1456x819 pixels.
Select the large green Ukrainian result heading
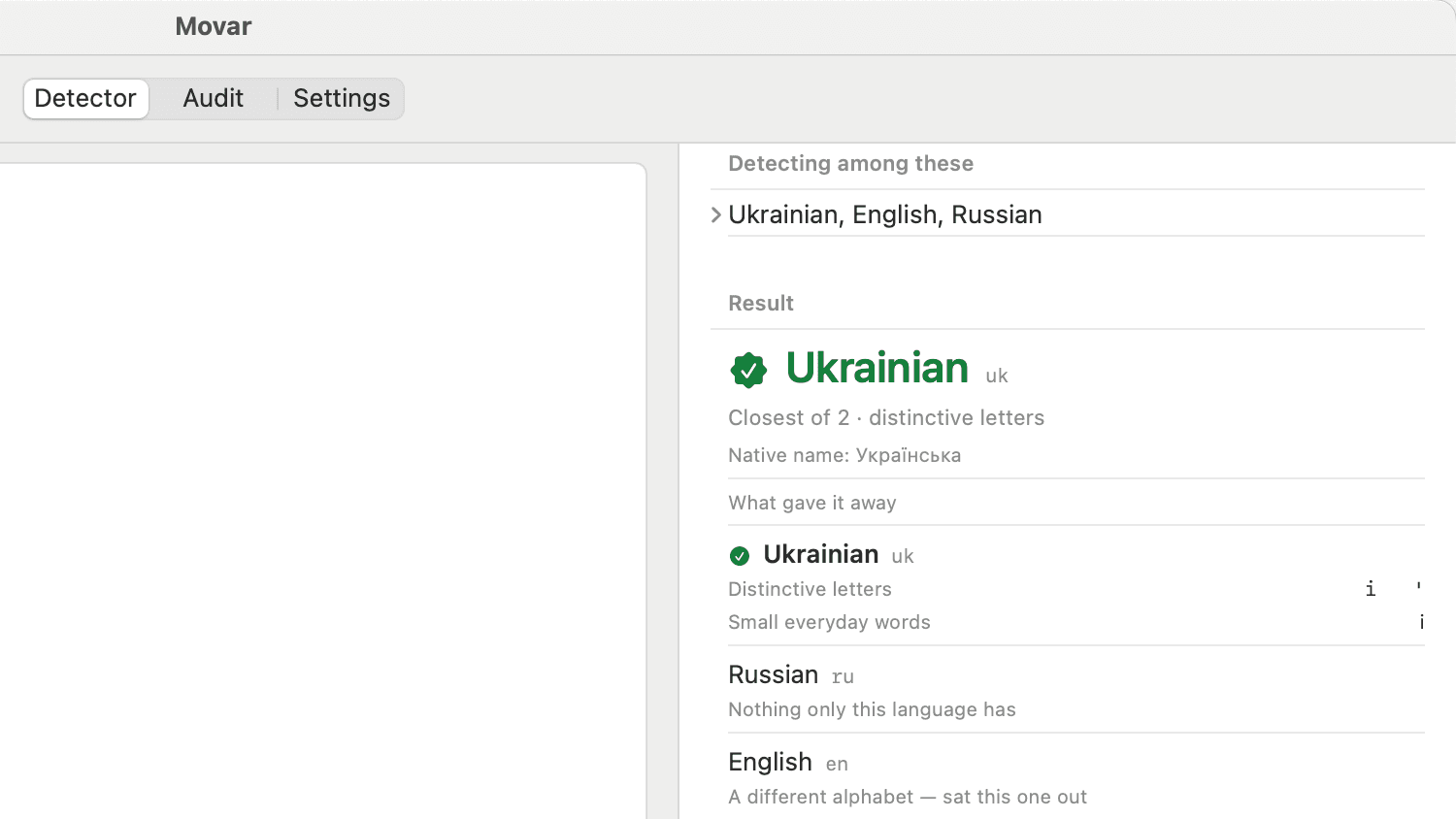[877, 368]
